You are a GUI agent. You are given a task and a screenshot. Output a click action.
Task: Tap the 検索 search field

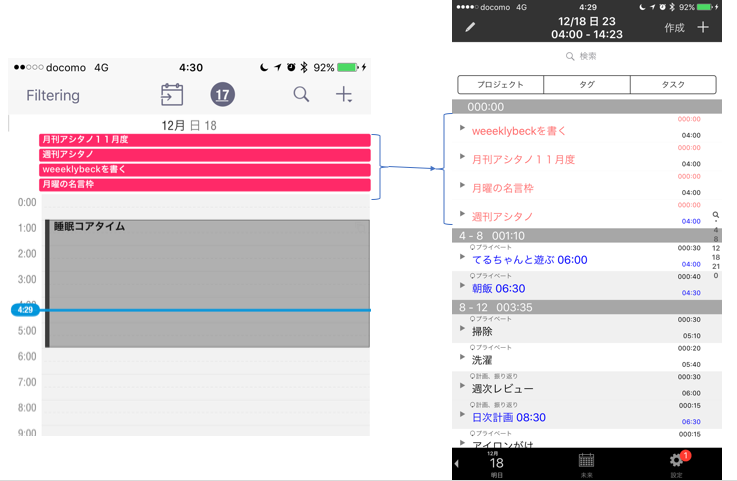click(x=586, y=57)
